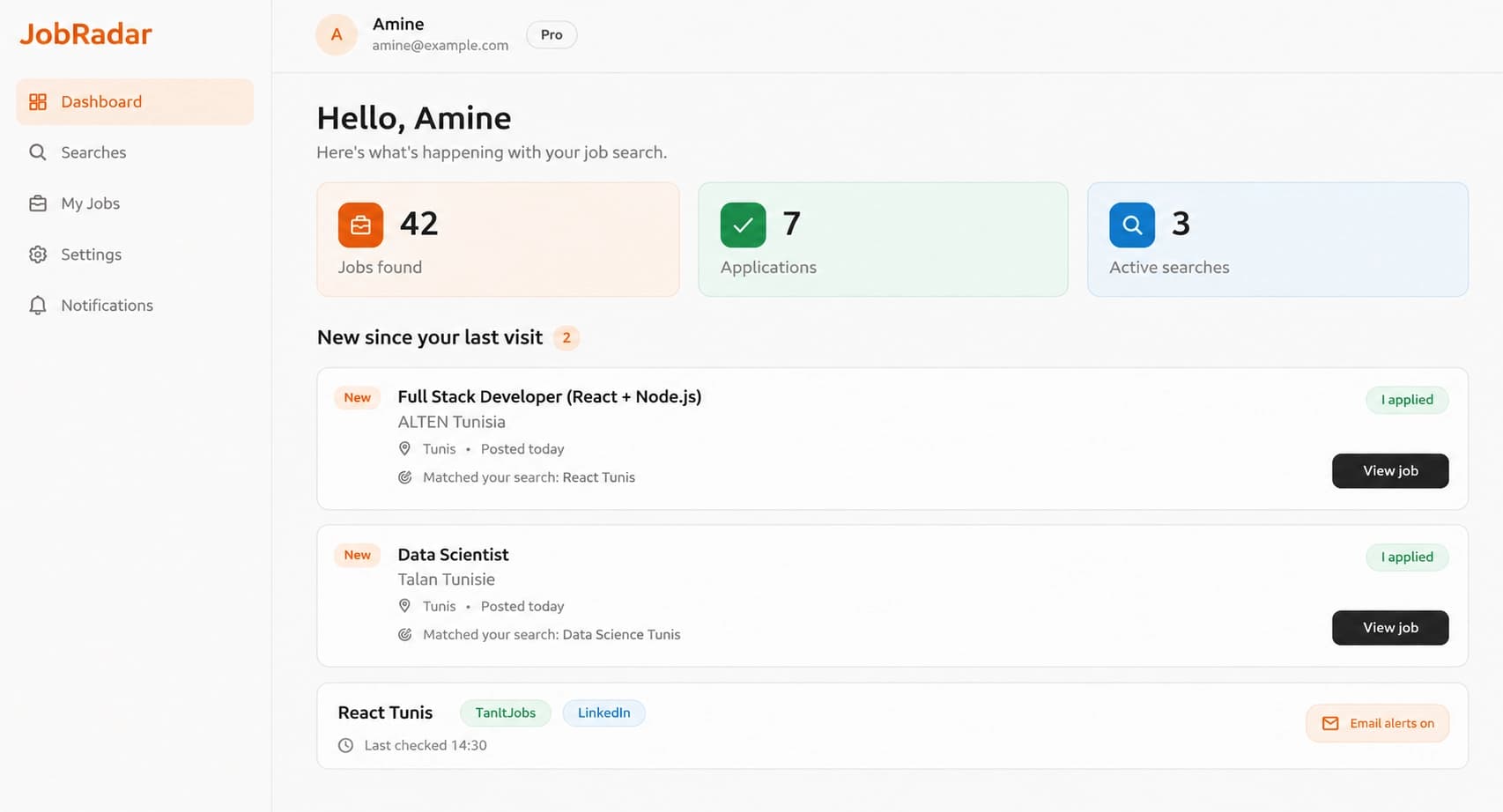1503x812 pixels.
Task: Open Settings from the sidebar
Action: pyautogui.click(x=135, y=255)
